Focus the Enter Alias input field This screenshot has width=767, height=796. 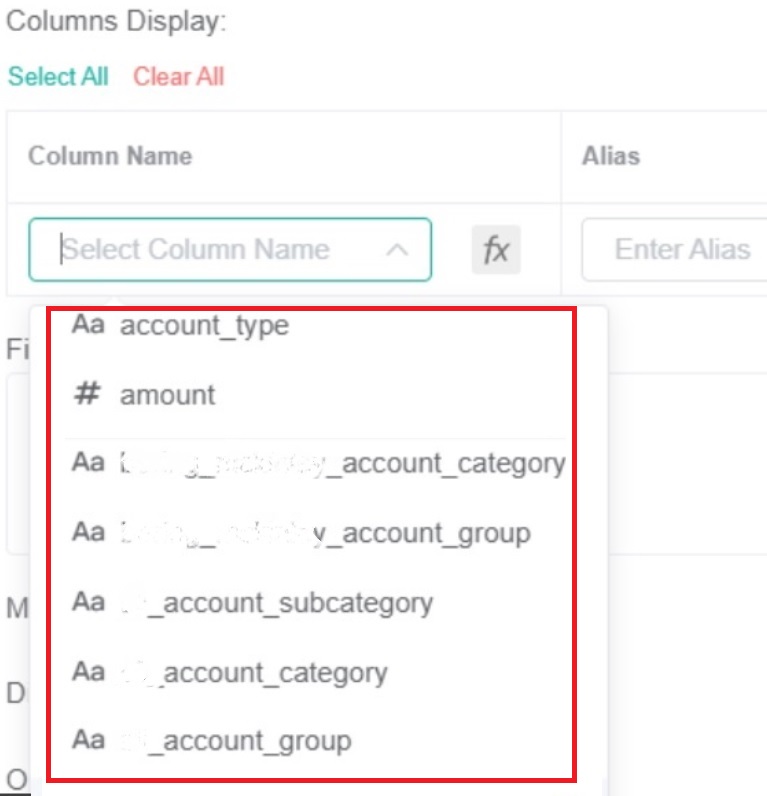682,249
